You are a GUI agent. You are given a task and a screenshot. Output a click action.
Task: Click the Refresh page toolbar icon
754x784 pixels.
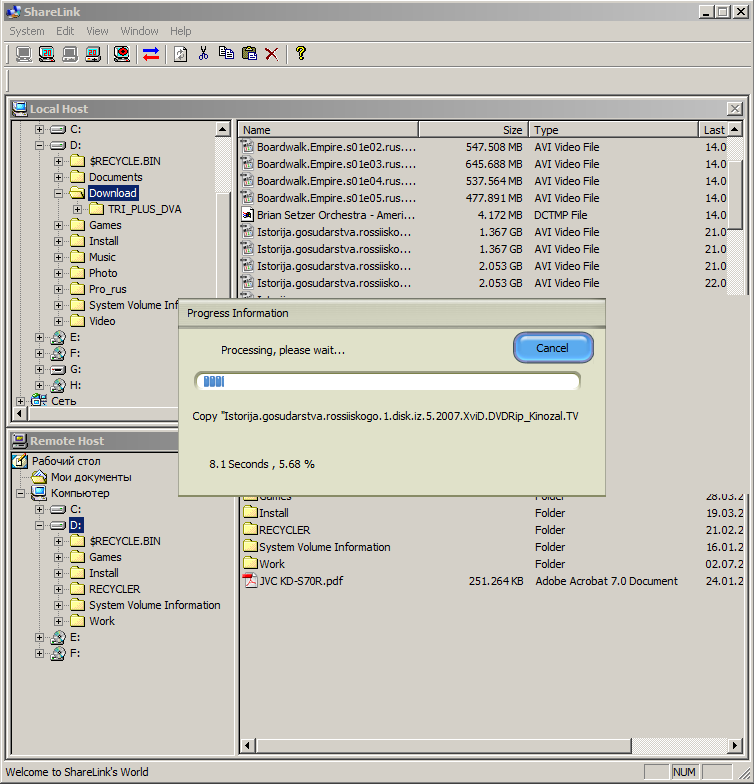click(180, 54)
